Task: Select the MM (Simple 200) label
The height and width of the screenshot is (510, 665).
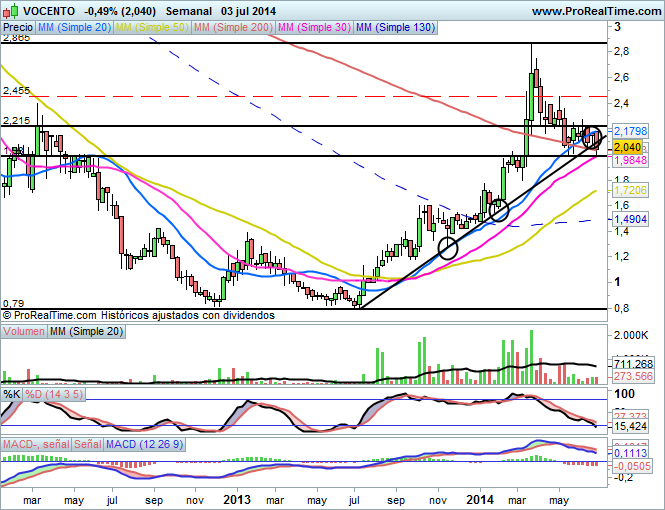Action: [x=231, y=29]
